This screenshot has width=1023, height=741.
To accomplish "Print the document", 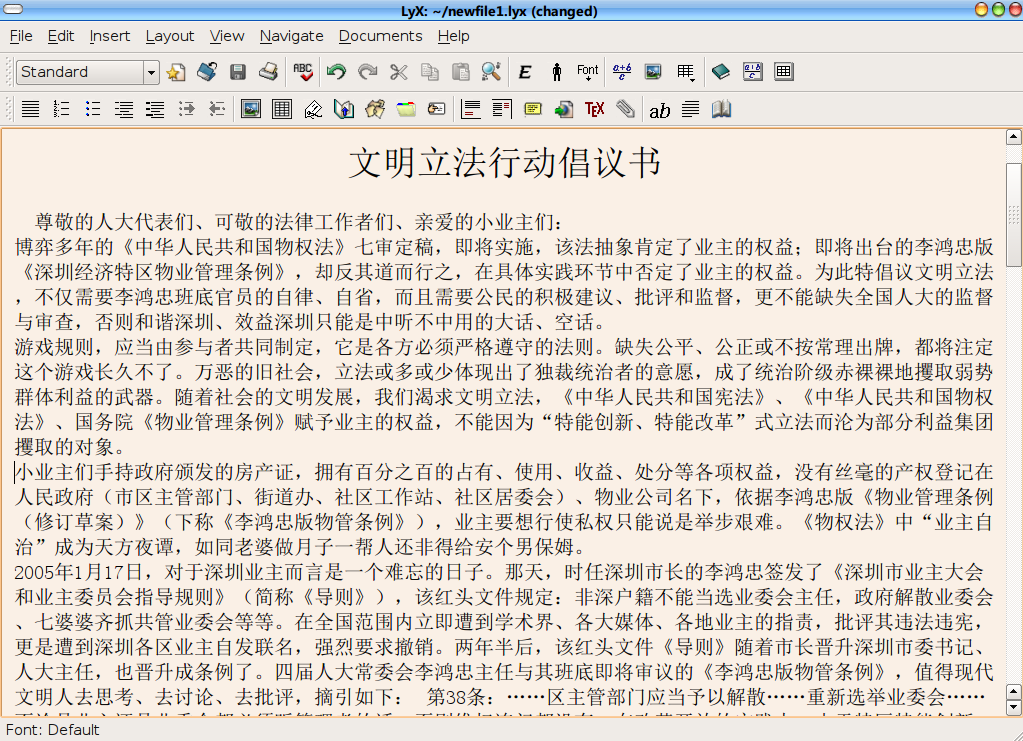I will point(269,72).
